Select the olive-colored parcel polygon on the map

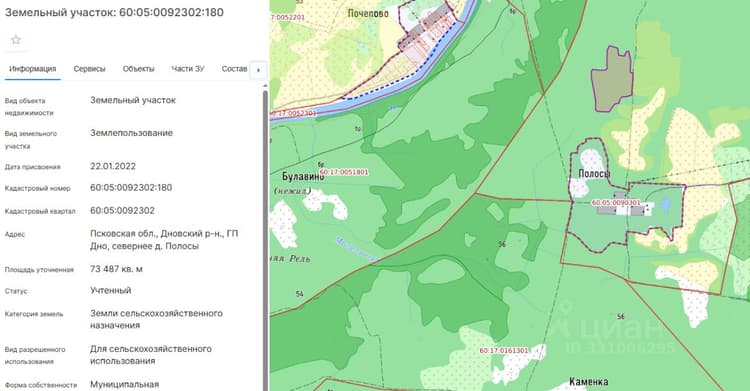(x=612, y=79)
